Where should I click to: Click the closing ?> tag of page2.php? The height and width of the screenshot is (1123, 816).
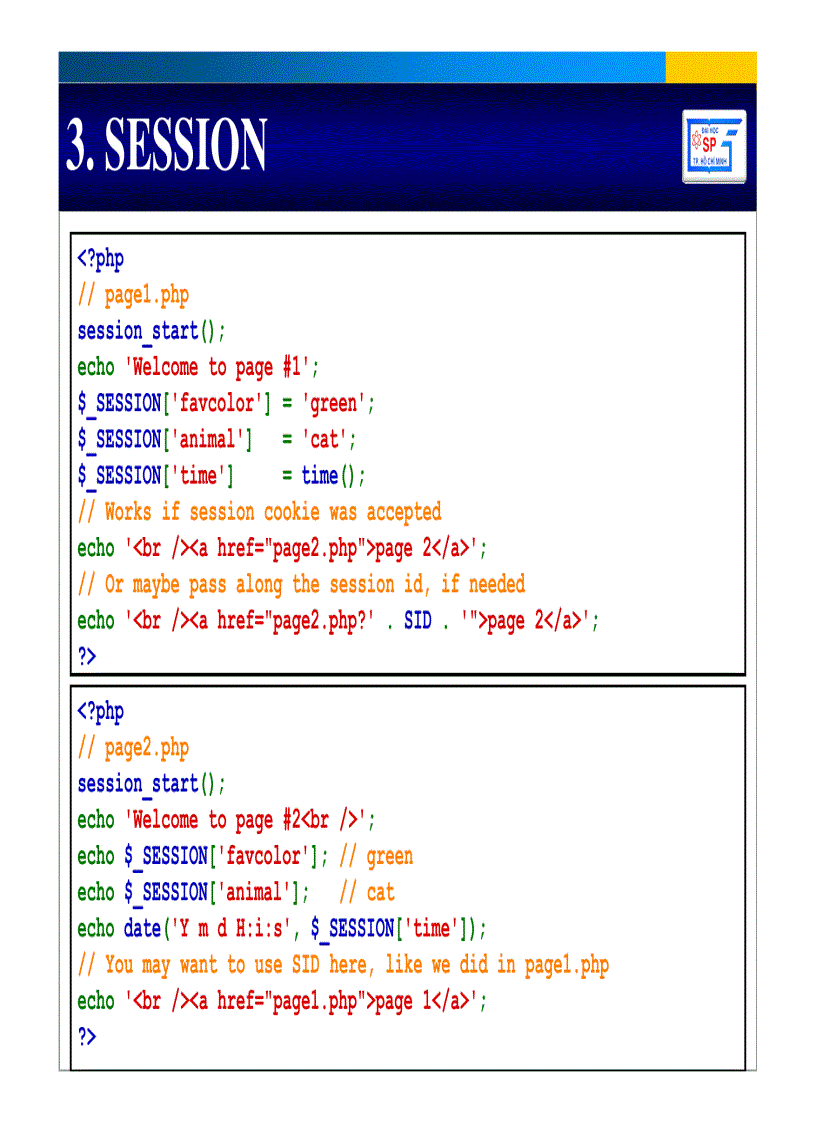pos(87,1037)
